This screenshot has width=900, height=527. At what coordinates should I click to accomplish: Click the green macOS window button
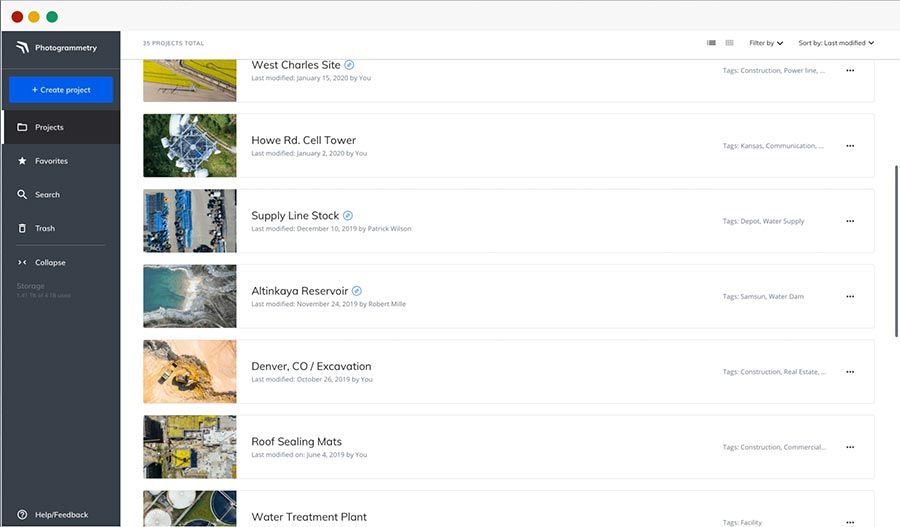click(x=52, y=17)
